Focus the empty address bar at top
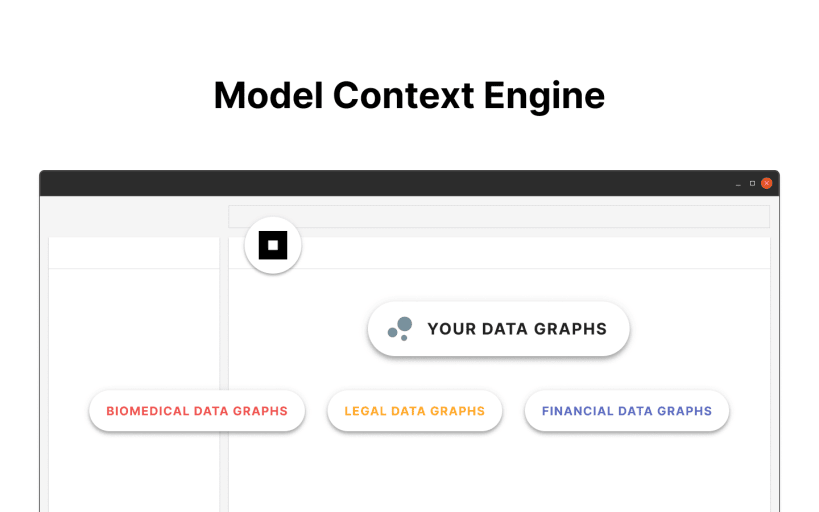 point(499,216)
